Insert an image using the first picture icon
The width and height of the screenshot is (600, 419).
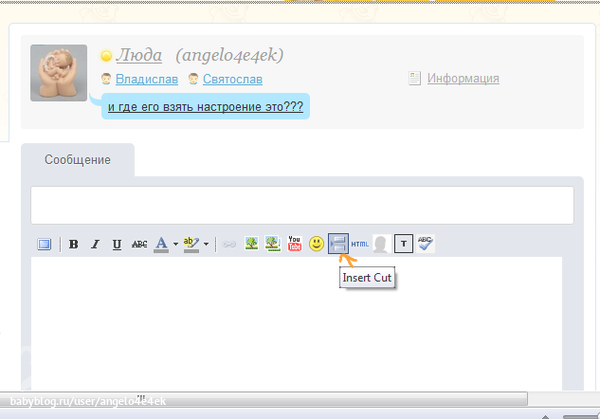[252, 243]
